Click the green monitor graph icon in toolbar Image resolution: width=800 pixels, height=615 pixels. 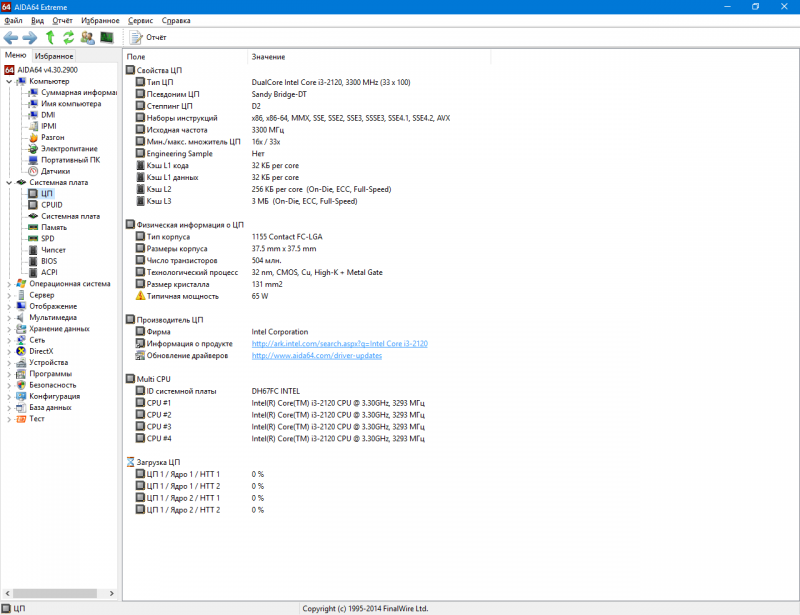(106, 37)
